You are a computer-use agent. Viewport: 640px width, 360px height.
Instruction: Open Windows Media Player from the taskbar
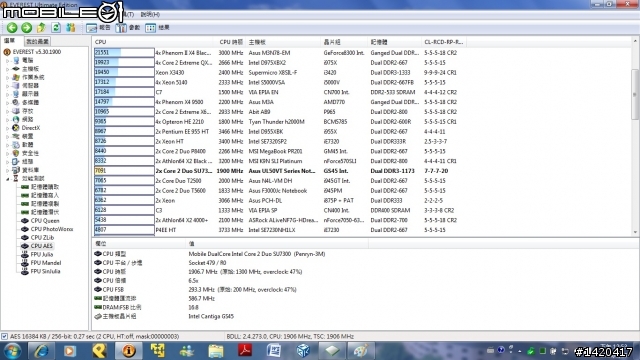(69, 351)
